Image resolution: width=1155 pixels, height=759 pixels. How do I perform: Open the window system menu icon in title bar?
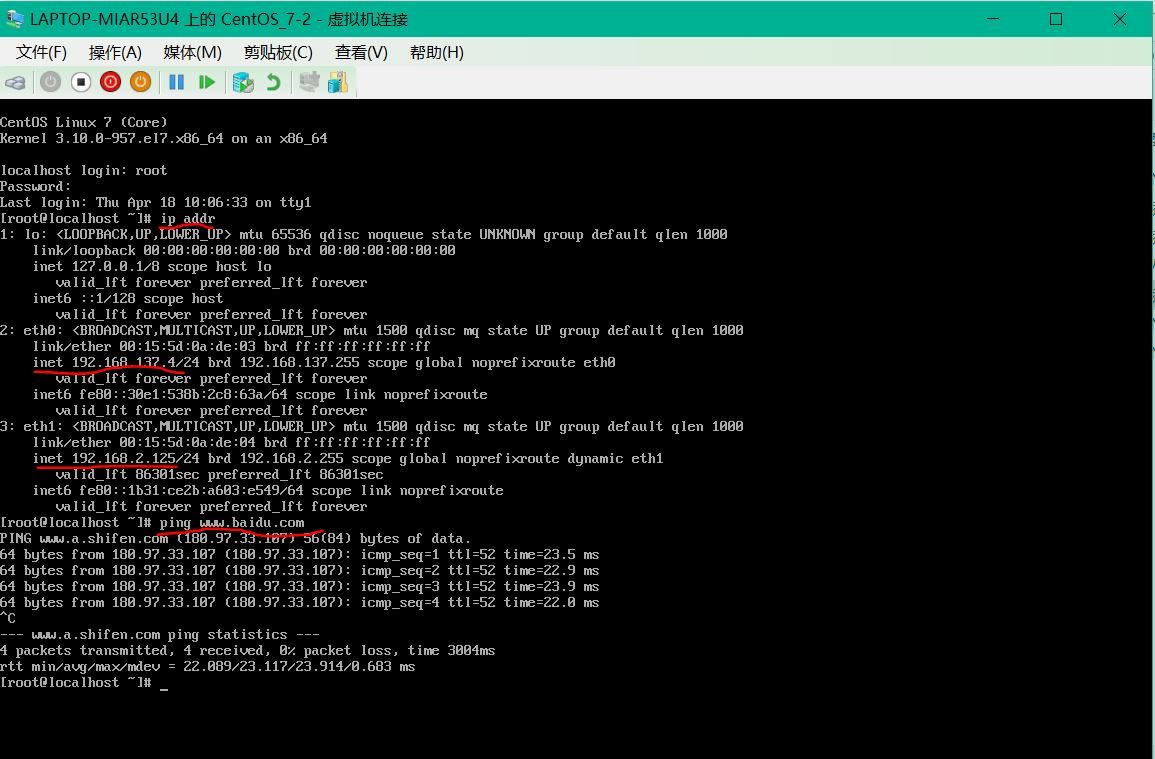(14, 19)
